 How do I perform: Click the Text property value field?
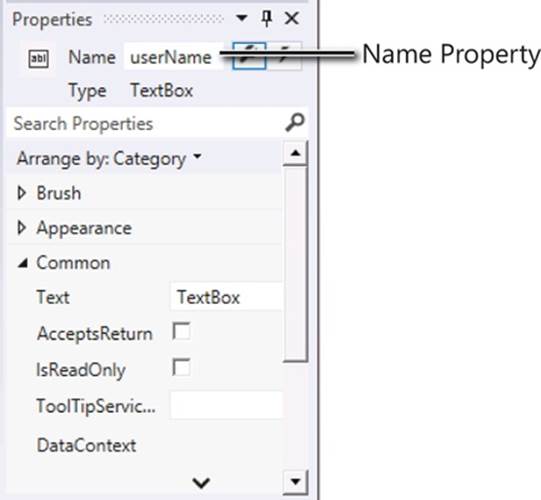pos(226,297)
